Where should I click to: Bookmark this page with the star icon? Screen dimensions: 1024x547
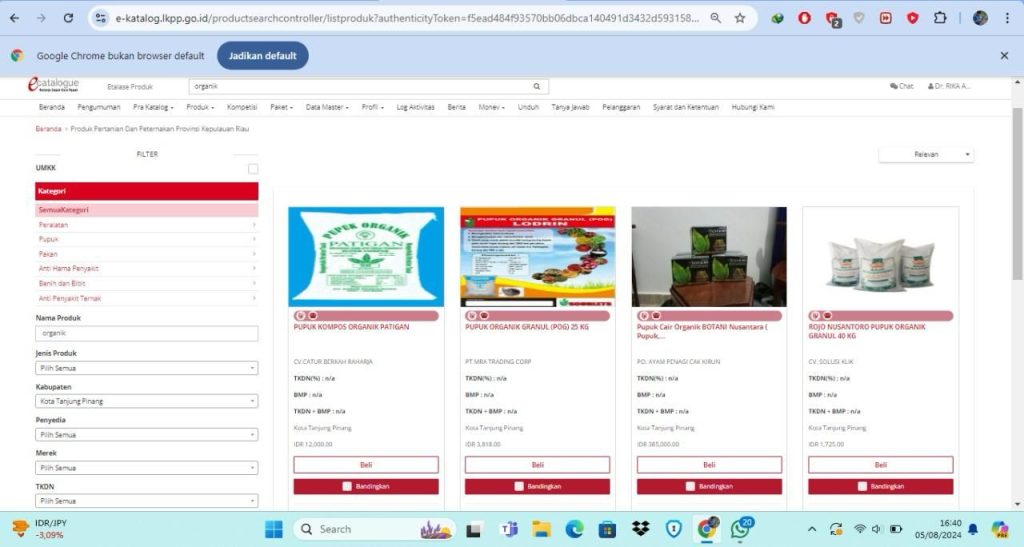point(740,18)
